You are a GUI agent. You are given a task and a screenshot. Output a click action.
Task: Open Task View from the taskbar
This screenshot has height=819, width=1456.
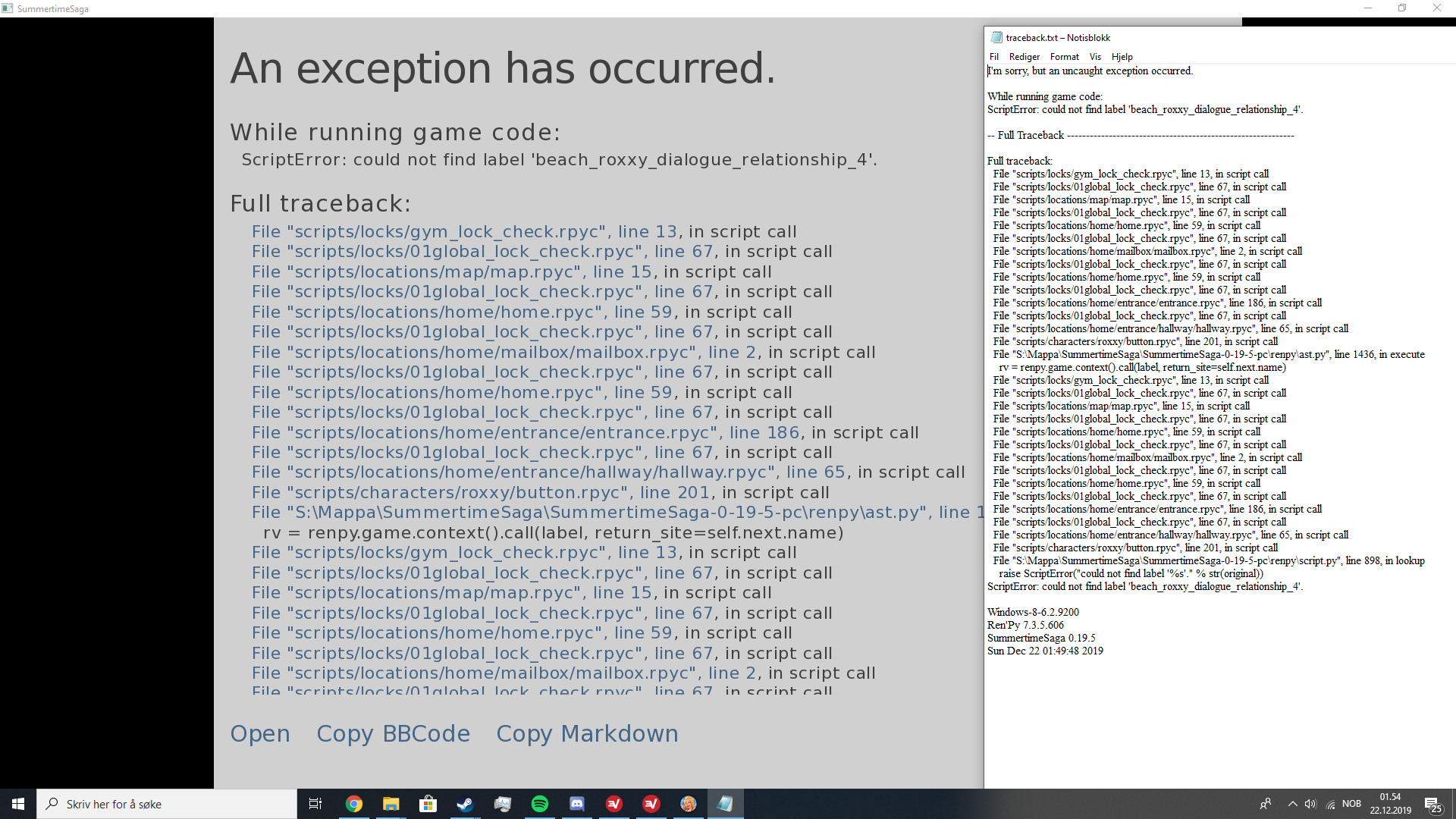pos(315,804)
